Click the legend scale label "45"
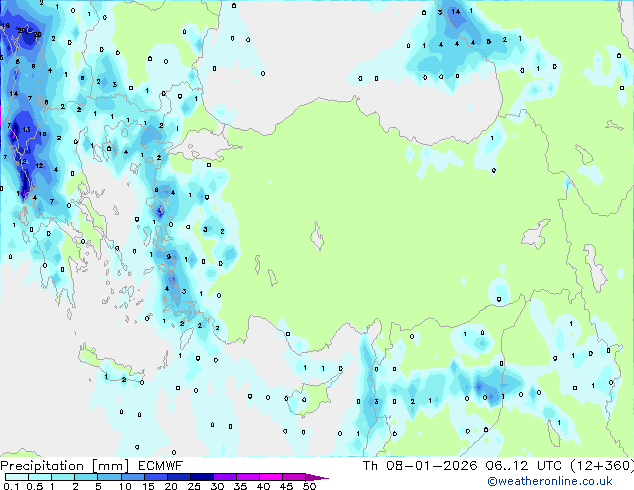Screen dimensions: 634x490 286,486
